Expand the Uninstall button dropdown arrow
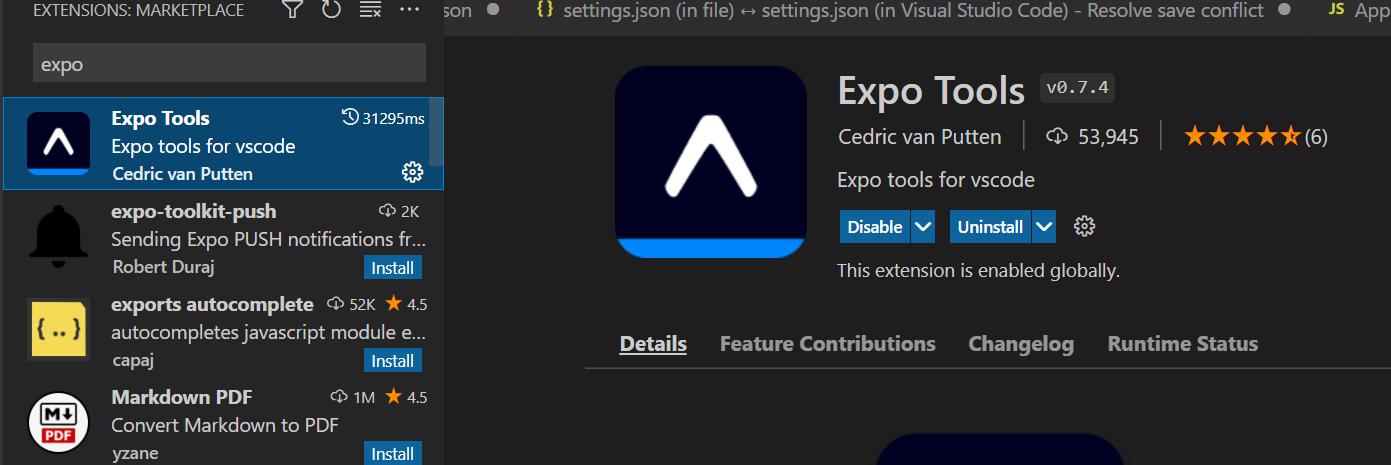The height and width of the screenshot is (465, 1391). pos(1044,227)
